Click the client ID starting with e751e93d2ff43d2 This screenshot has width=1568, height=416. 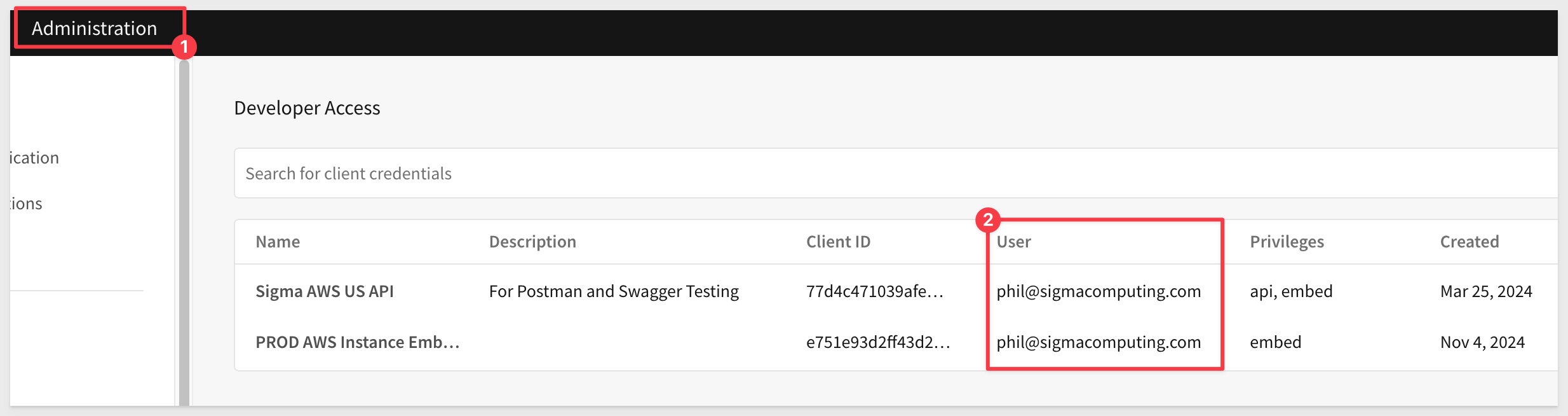click(x=877, y=342)
